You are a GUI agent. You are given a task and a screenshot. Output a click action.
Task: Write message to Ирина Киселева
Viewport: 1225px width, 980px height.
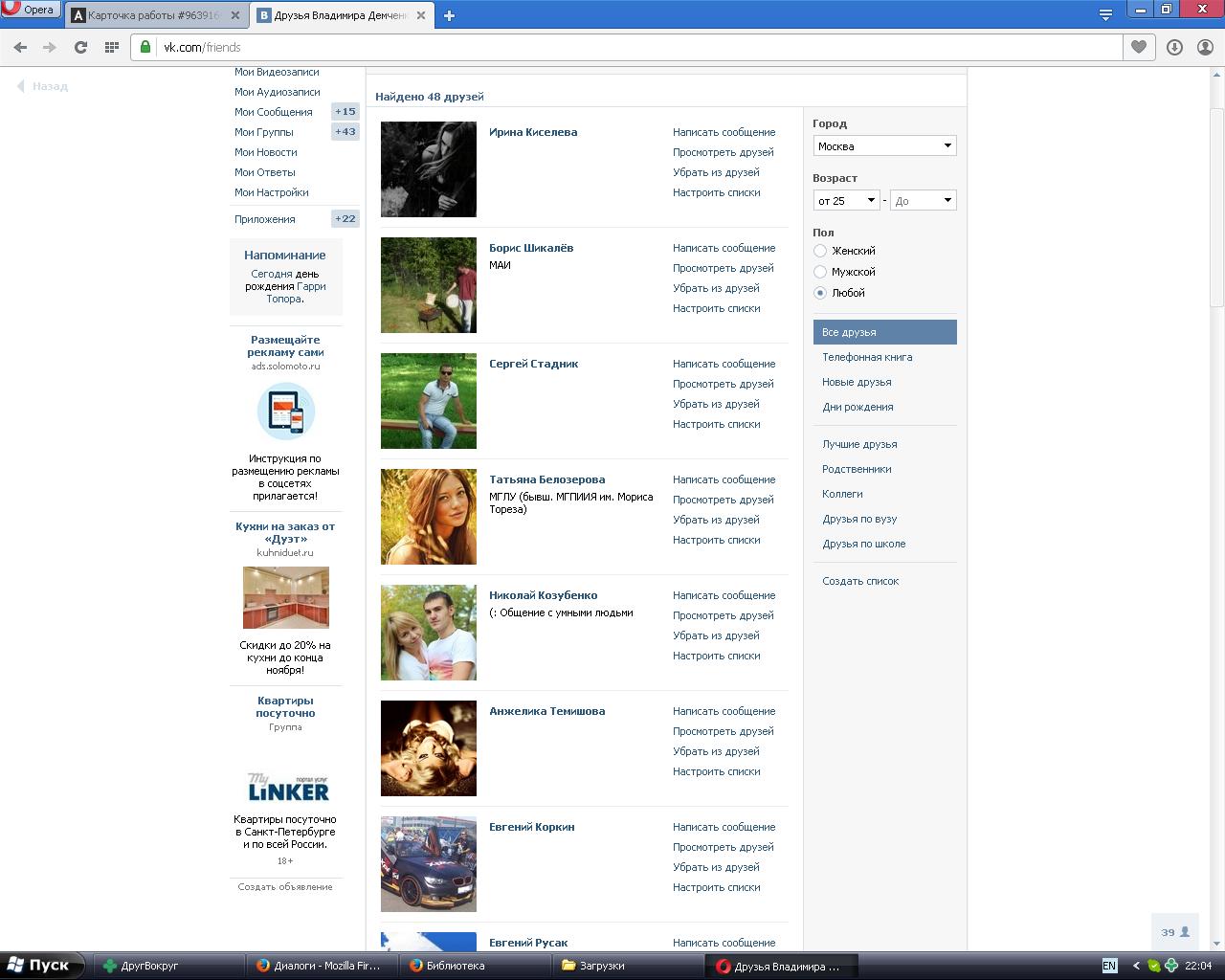[724, 132]
